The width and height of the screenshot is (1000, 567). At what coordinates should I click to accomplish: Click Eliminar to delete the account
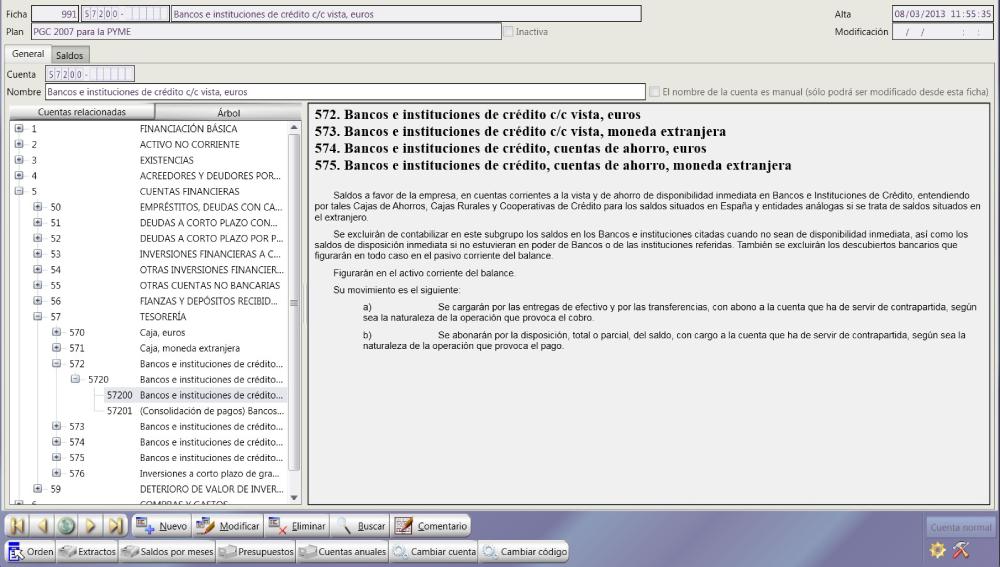coord(298,526)
